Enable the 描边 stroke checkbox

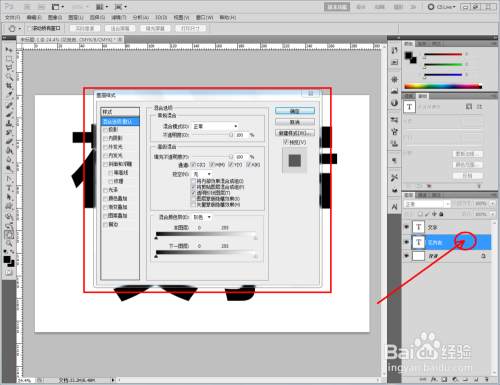point(105,225)
